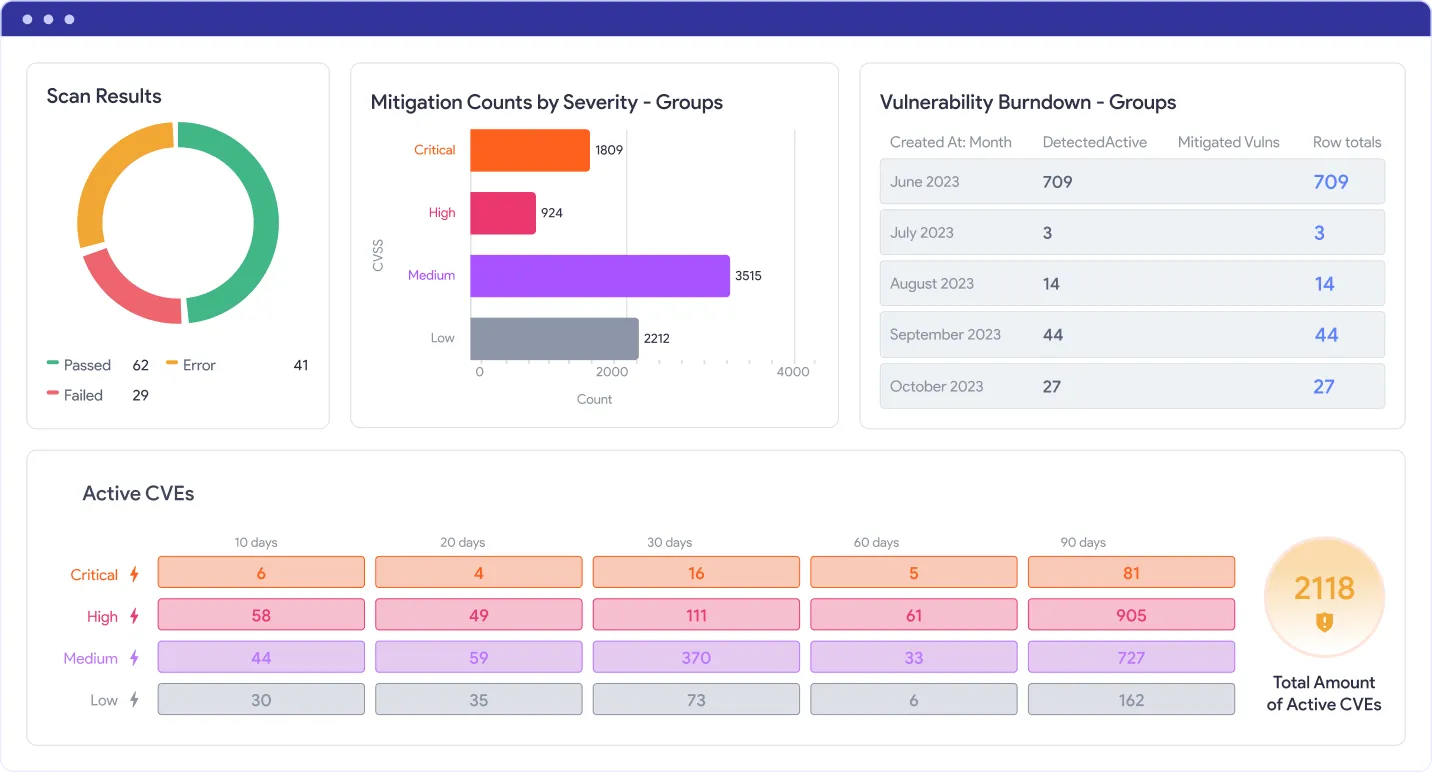Click the DetectedActive column header
Image resolution: width=1432 pixels, height=773 pixels.
point(1095,142)
